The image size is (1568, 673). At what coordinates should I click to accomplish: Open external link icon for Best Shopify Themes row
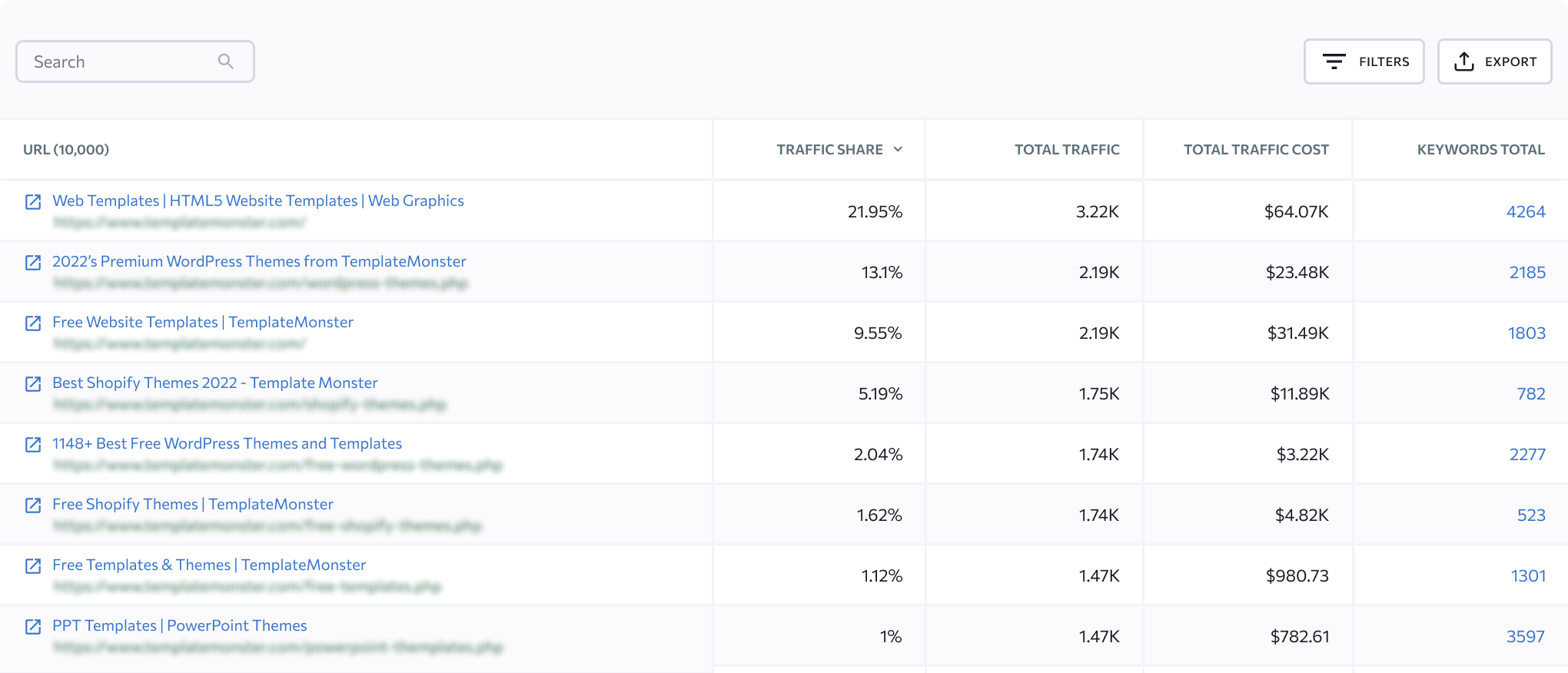(x=33, y=383)
